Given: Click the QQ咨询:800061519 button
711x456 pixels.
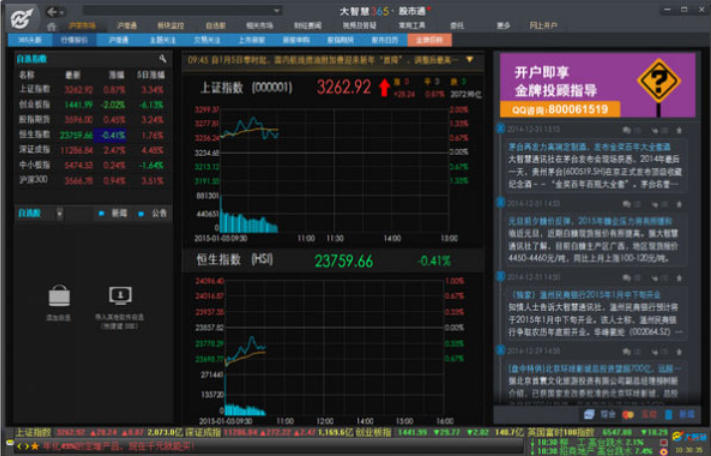Looking at the screenshot, I should pos(560,109).
